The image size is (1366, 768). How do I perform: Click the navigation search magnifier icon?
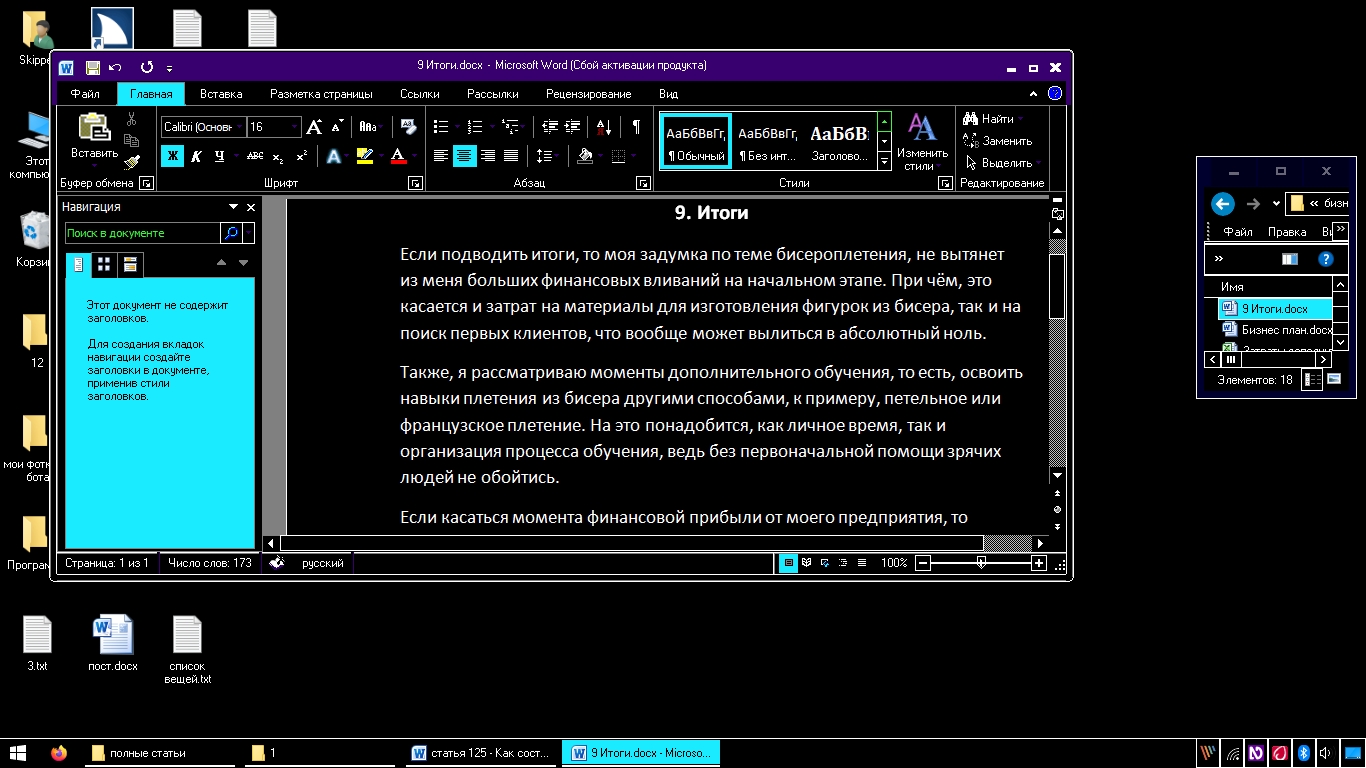click(x=230, y=233)
